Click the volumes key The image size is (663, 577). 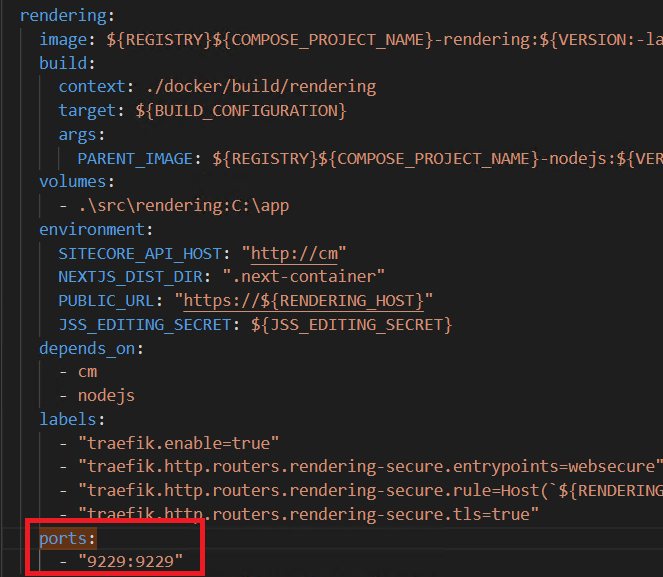click(73, 182)
